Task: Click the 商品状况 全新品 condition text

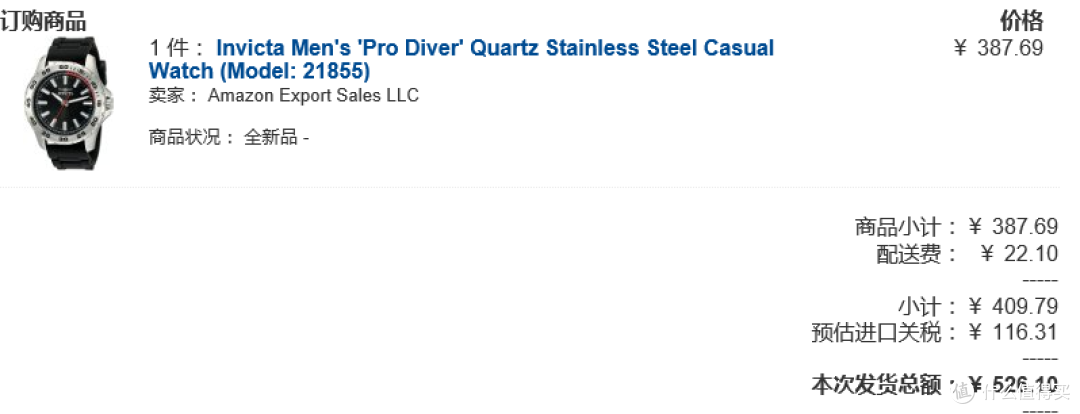Action: 229,137
